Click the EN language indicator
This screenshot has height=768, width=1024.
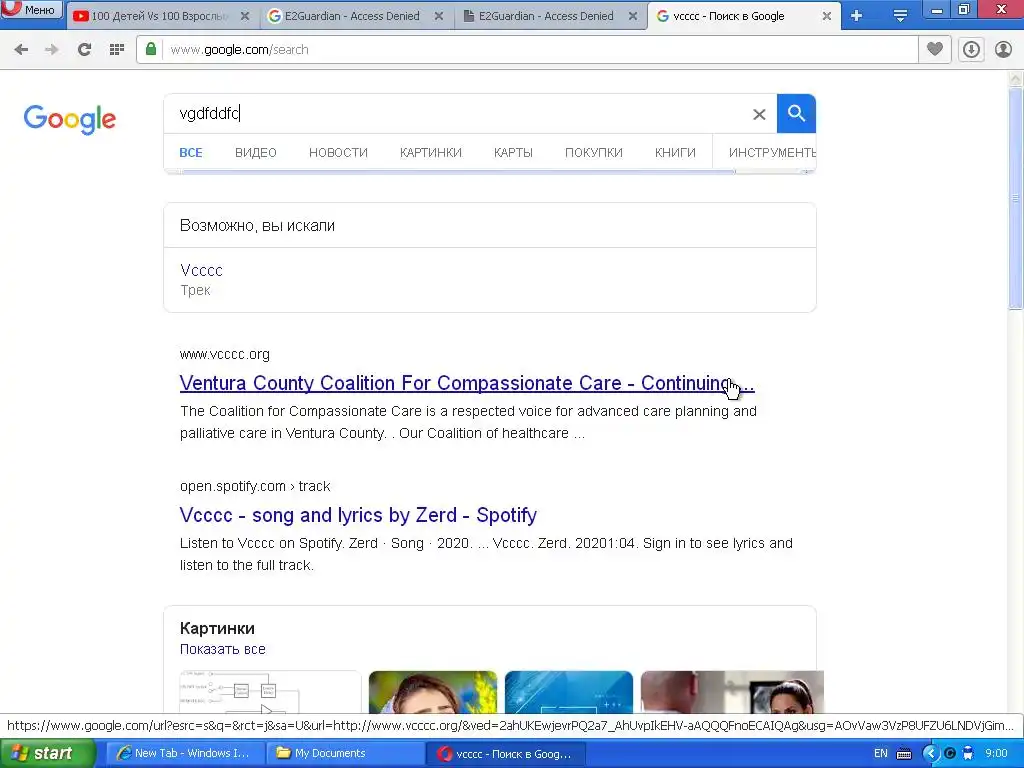point(880,754)
